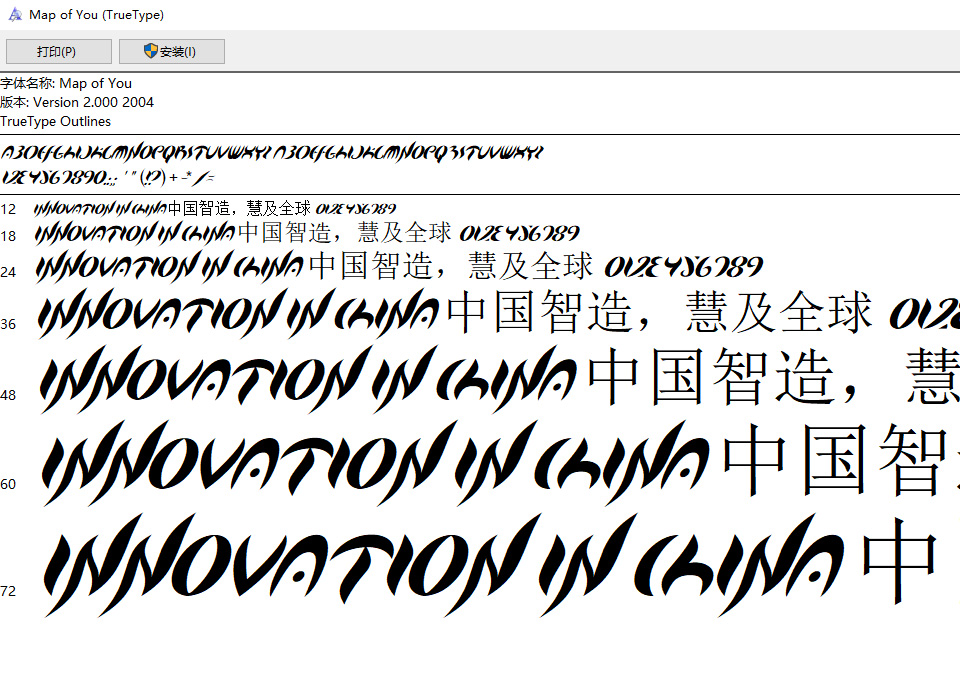960x700 pixels.
Task: Click the 安装(I) install button
Action: [x=171, y=51]
